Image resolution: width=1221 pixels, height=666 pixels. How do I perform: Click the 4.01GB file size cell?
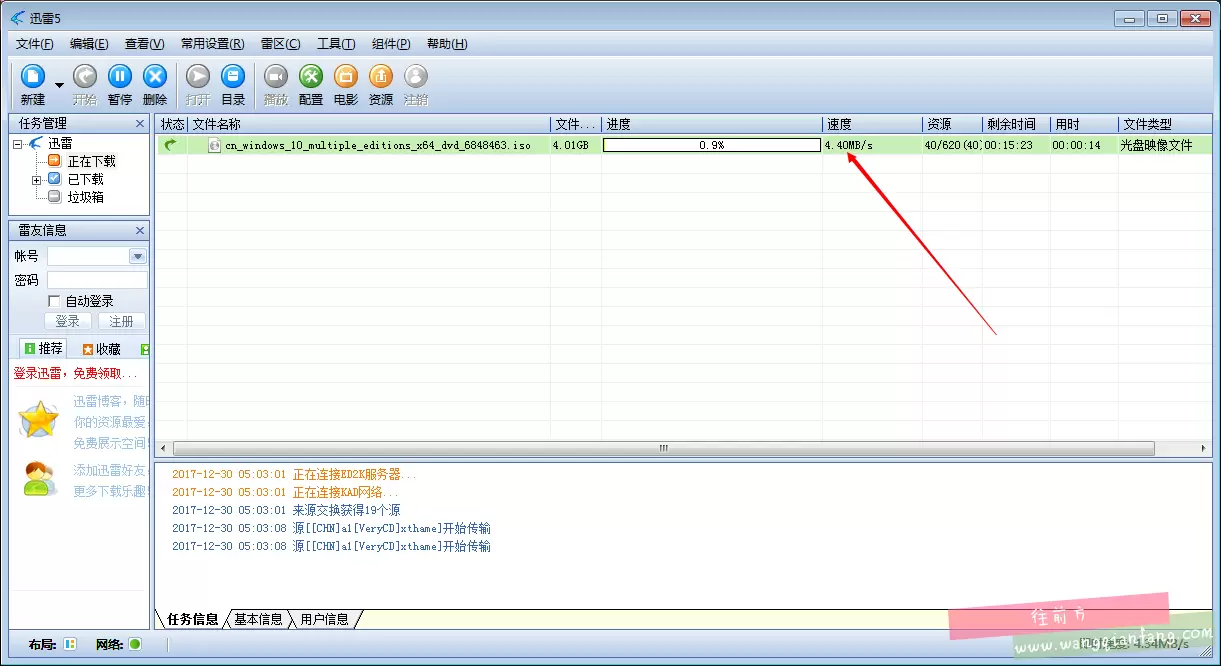(x=570, y=145)
